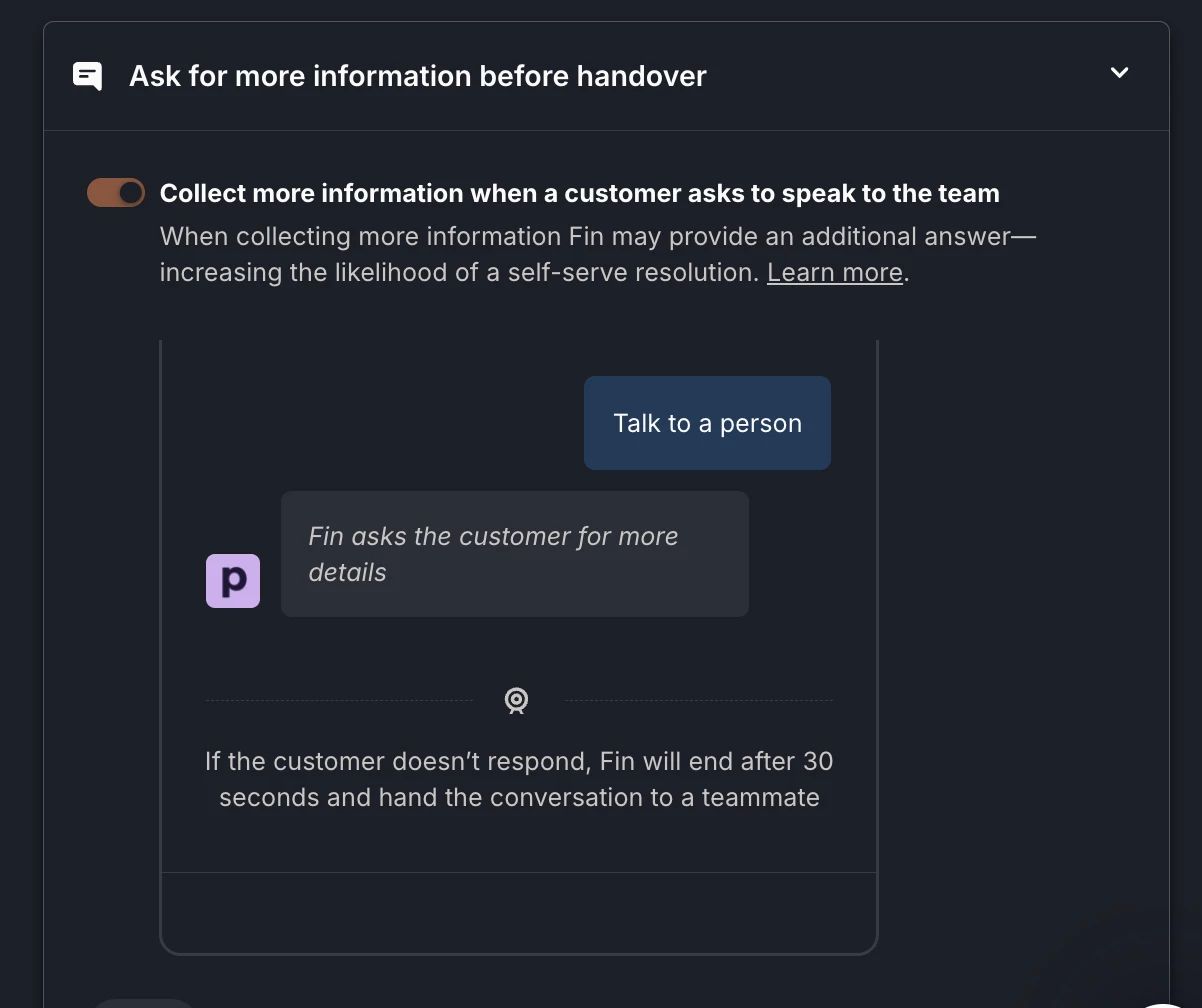Click the dotted divider line right of target icon
Screen dimensions: 1202x1008
point(698,700)
